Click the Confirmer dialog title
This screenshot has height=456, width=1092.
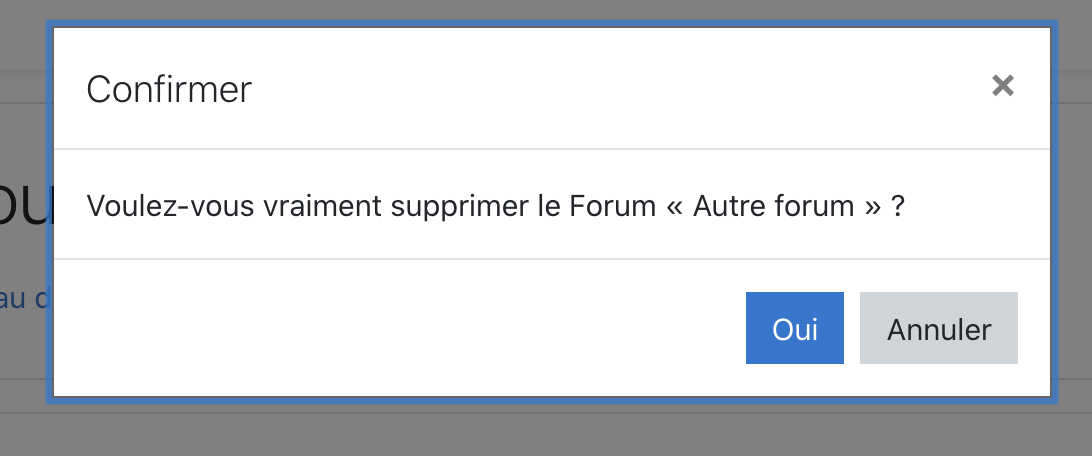point(169,90)
